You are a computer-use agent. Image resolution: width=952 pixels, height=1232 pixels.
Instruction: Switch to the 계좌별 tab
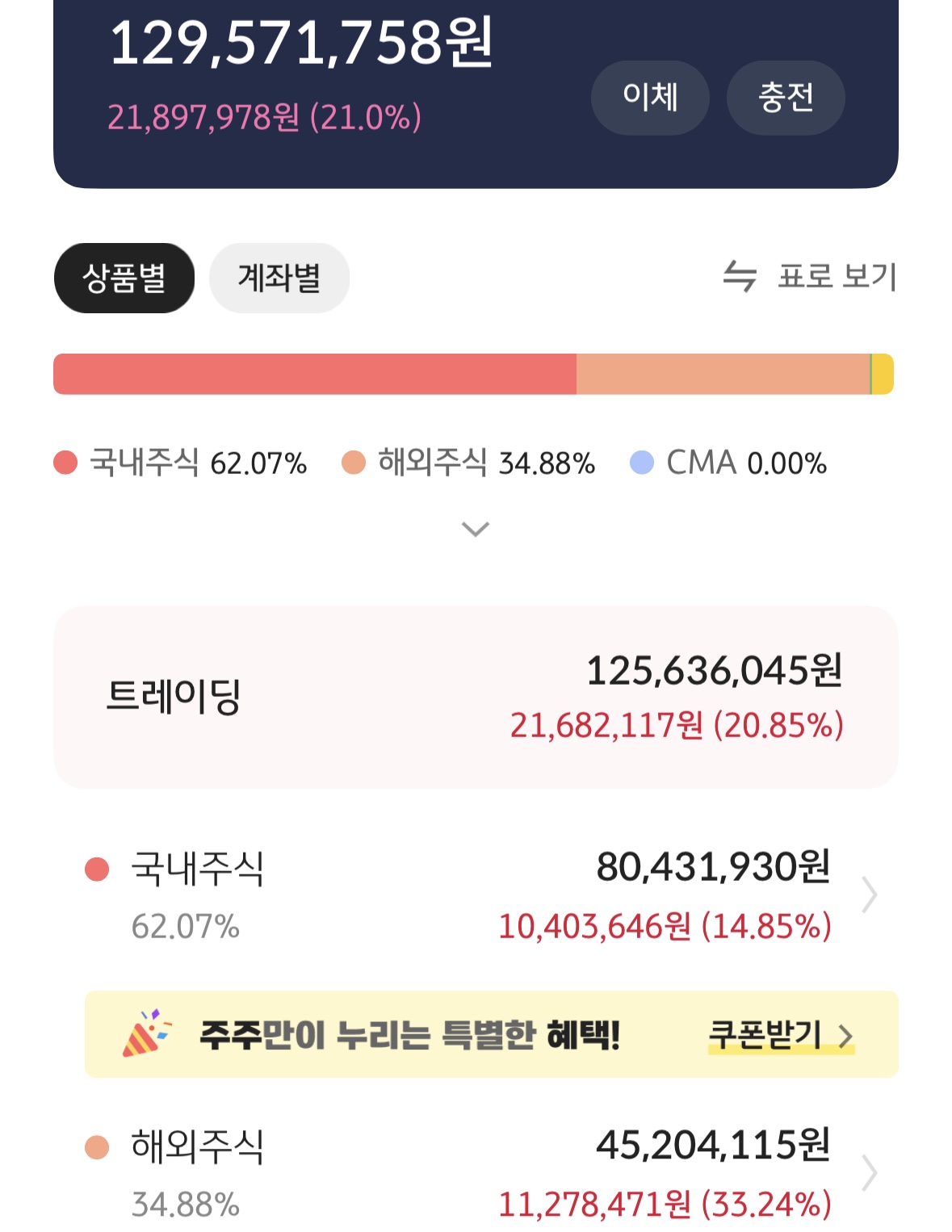coord(279,278)
